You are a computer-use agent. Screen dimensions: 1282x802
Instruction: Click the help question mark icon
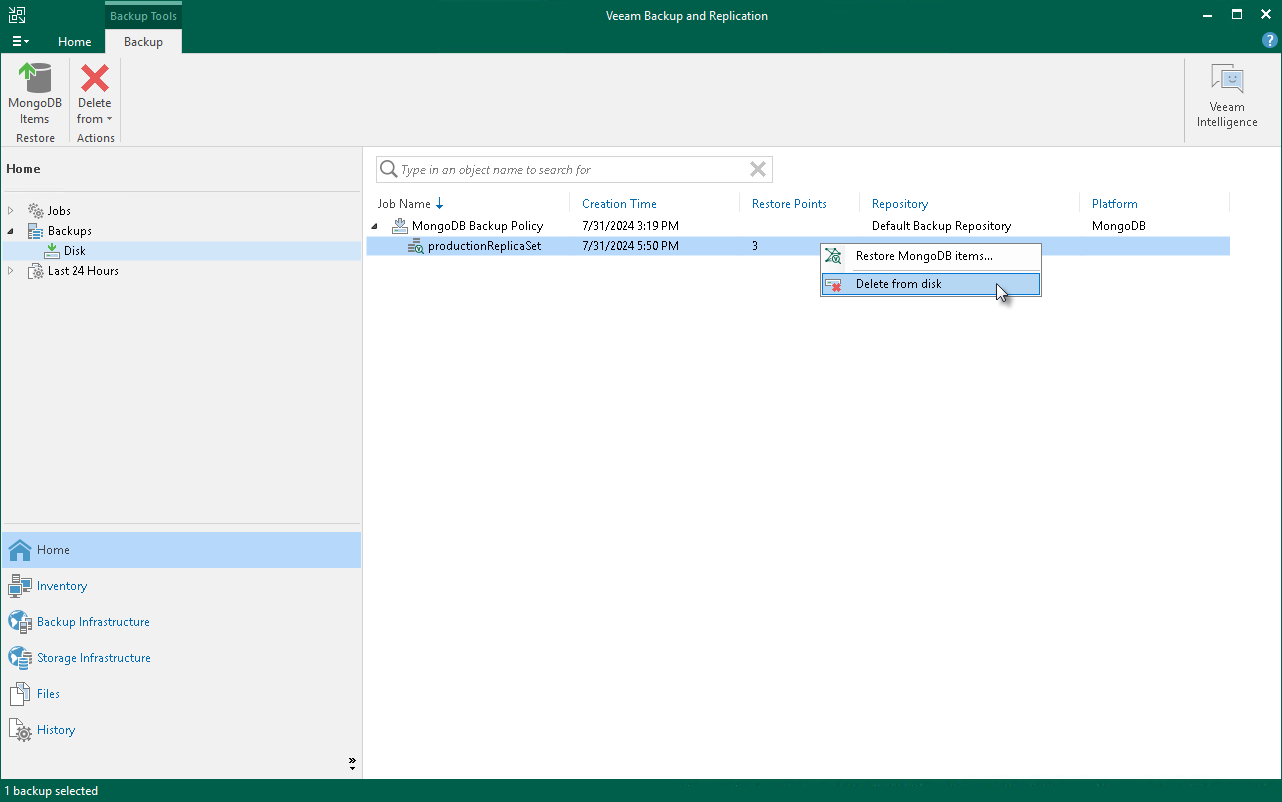pos(1270,41)
